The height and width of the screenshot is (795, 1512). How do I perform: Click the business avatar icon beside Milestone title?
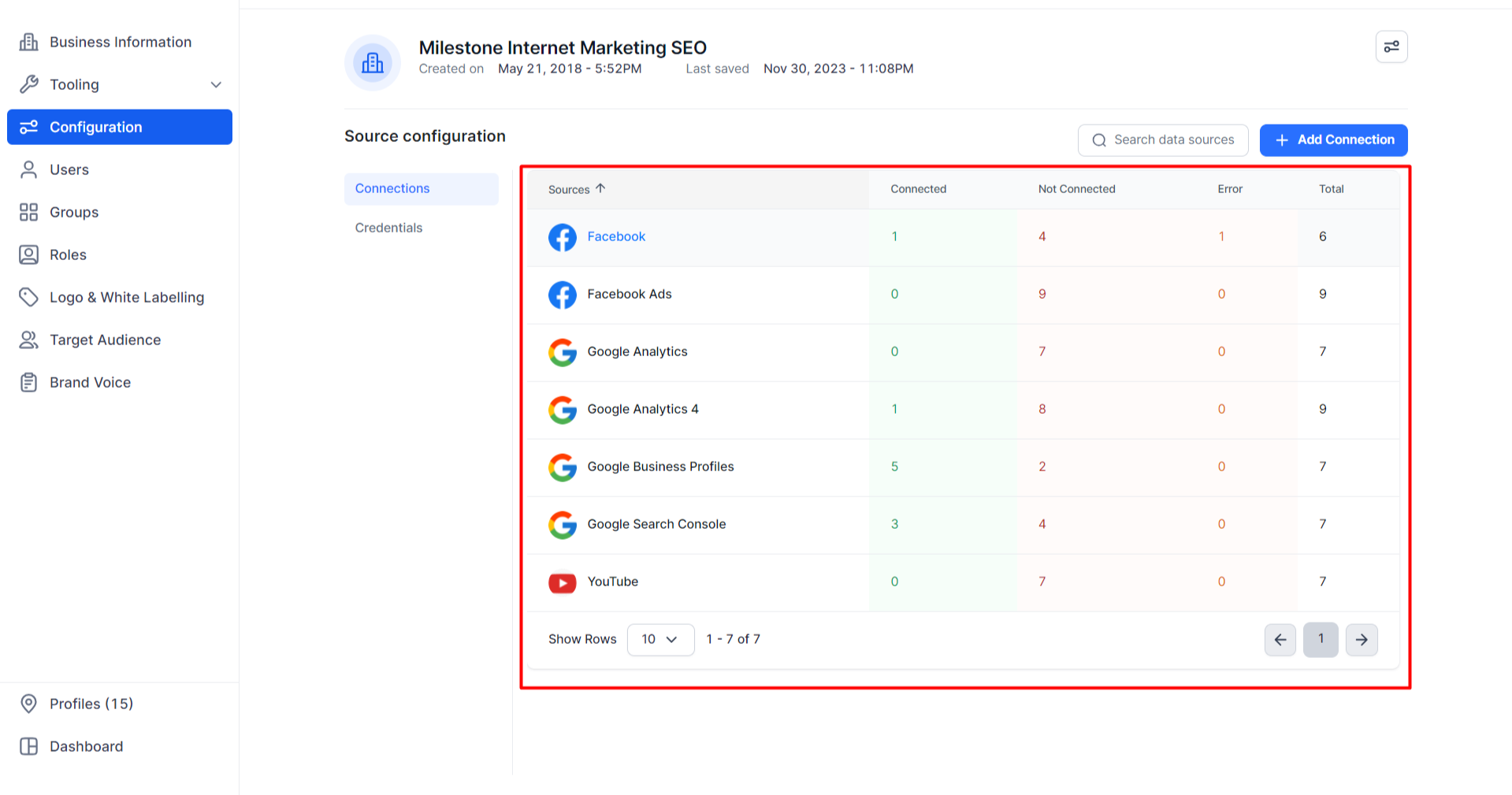(x=373, y=62)
